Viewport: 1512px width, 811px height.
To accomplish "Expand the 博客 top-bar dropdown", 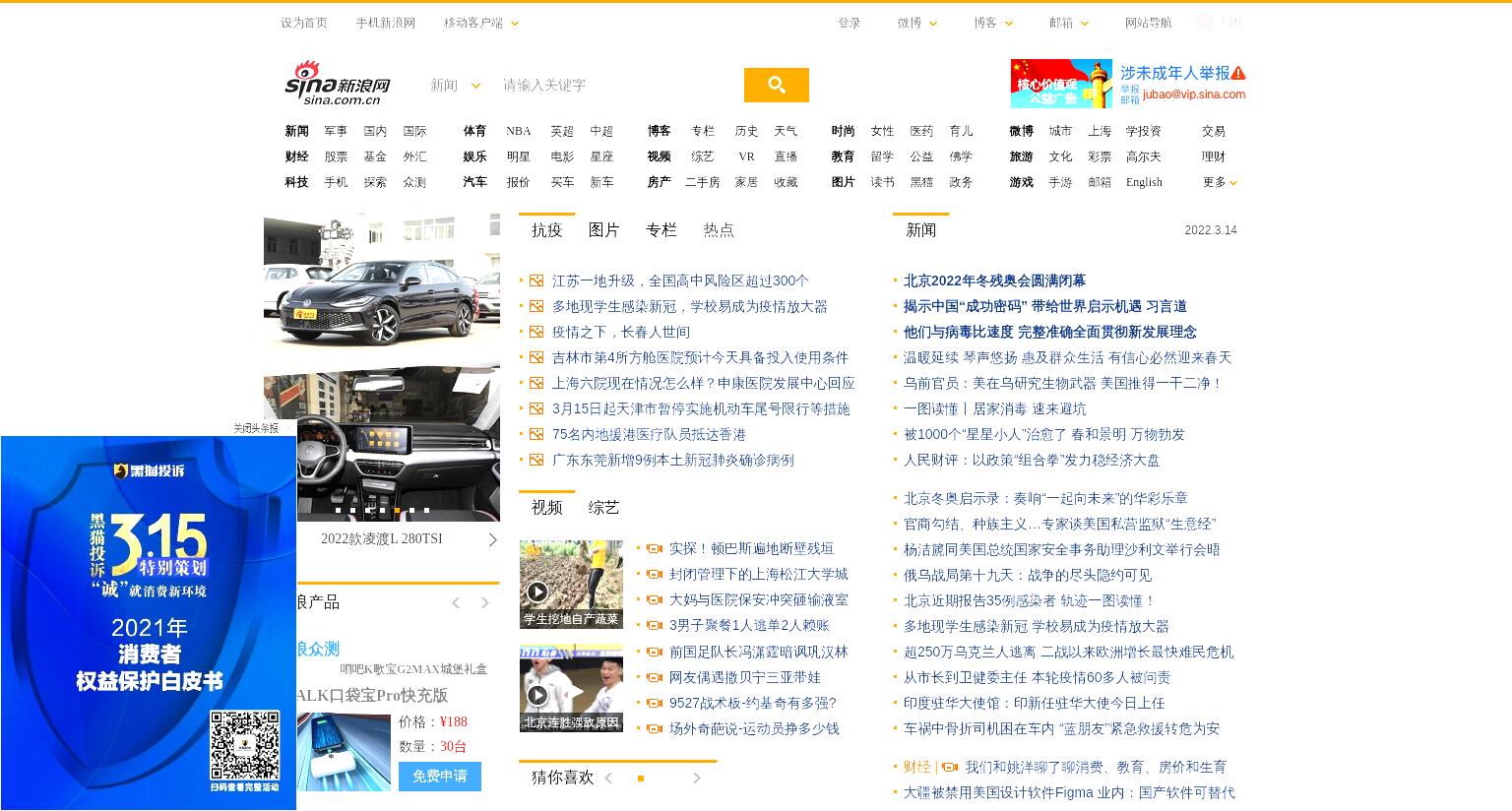I will [993, 23].
